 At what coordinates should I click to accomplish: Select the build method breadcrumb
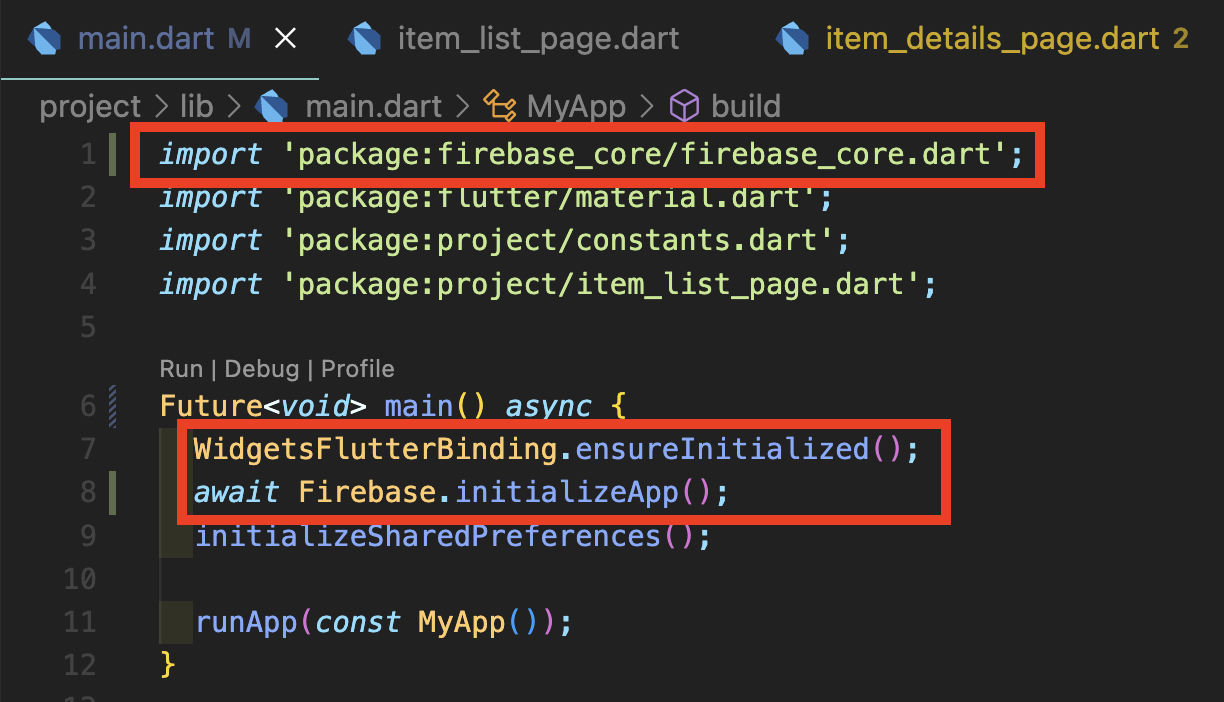(746, 106)
